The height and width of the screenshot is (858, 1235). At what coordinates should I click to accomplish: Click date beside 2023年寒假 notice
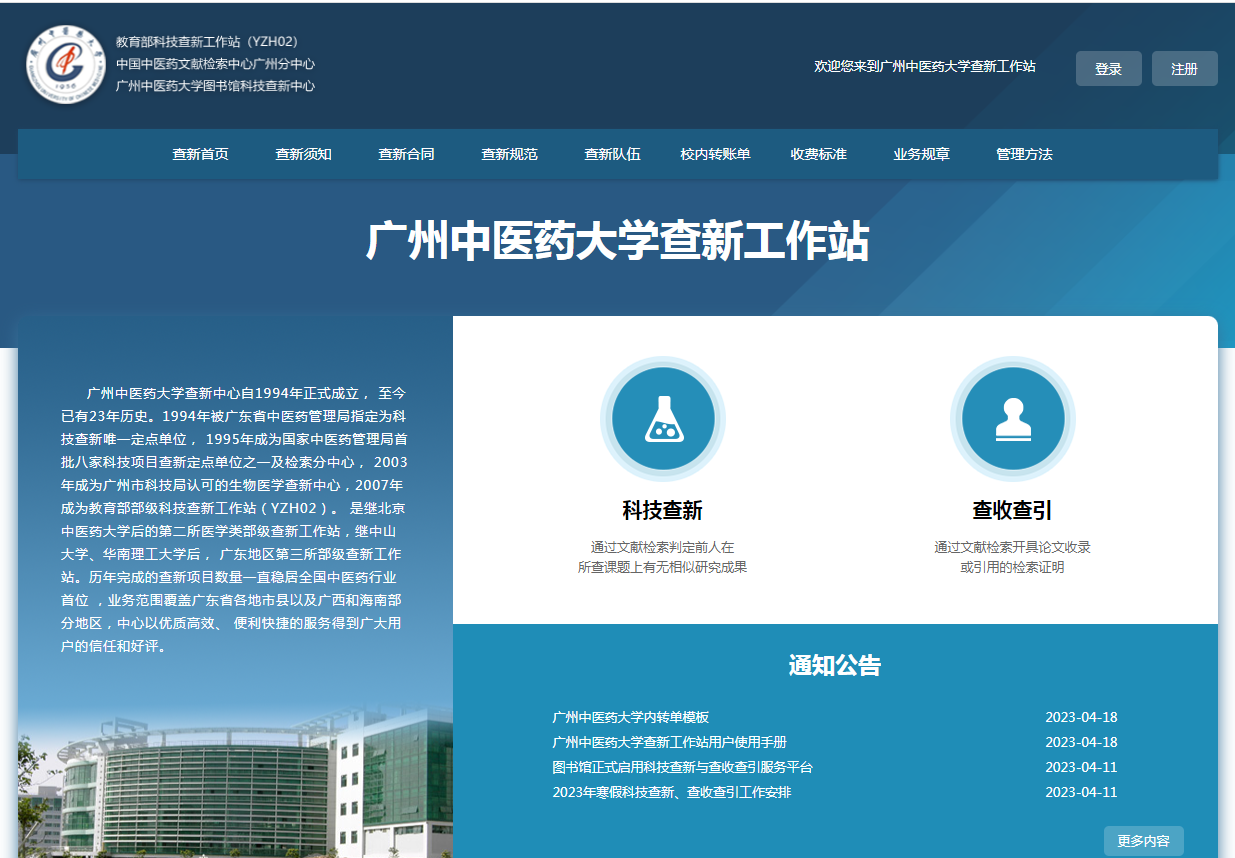(x=1082, y=792)
